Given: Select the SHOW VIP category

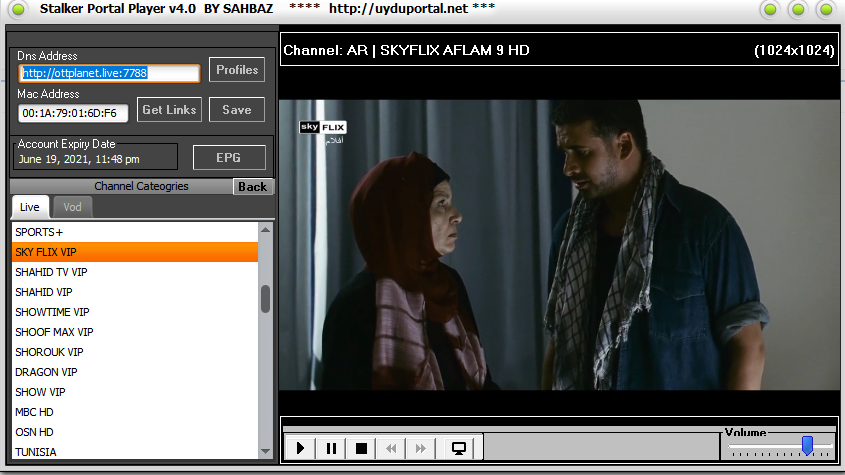Looking at the screenshot, I should (x=135, y=391).
